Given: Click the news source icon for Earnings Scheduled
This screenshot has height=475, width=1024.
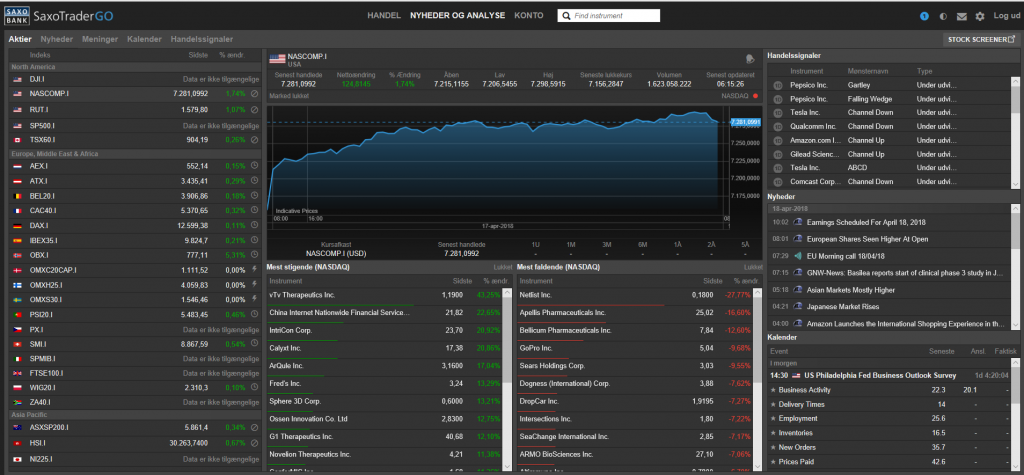Looking at the screenshot, I should [797, 222].
